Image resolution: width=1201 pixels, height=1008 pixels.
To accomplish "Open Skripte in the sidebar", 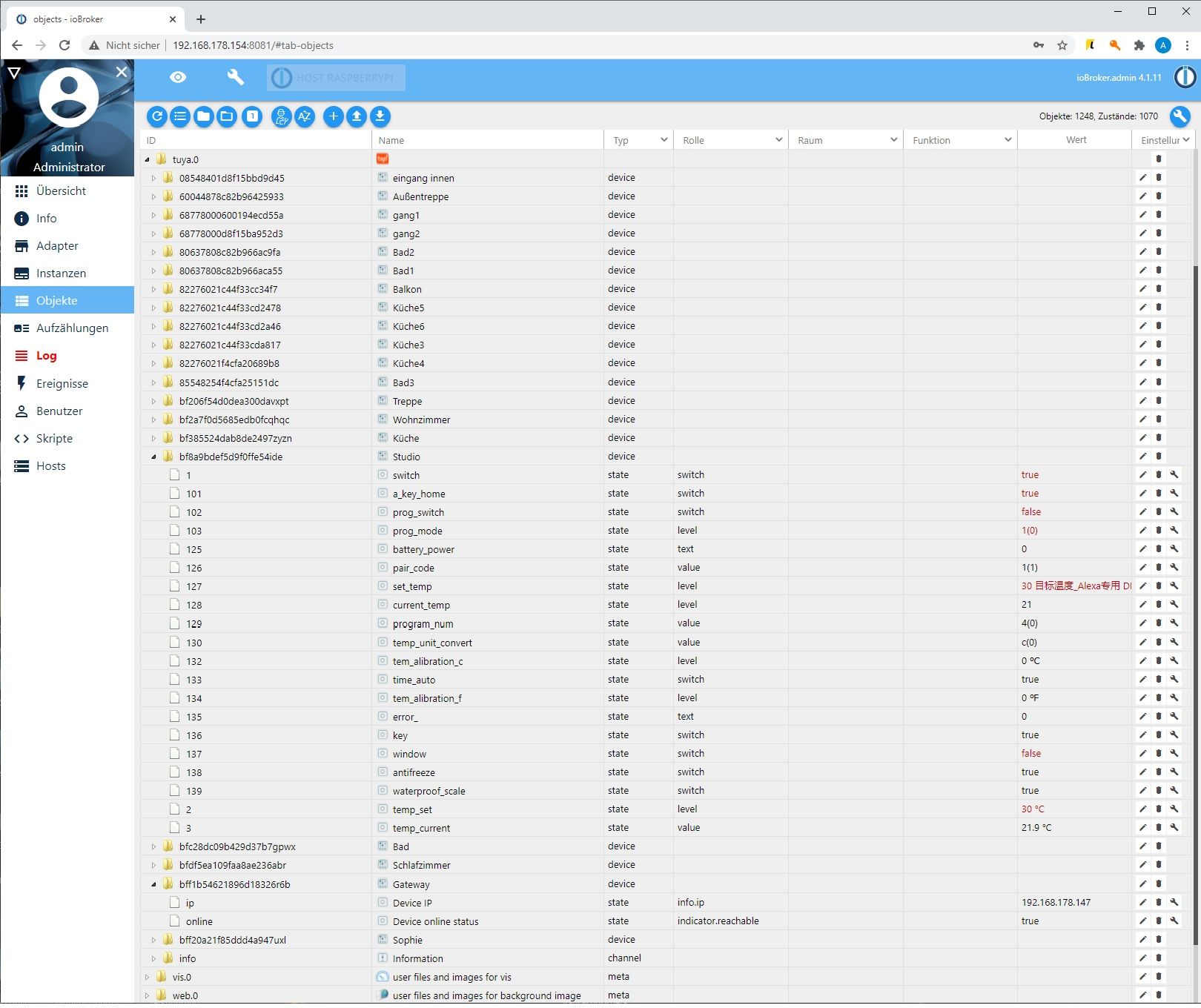I will click(x=67, y=439).
